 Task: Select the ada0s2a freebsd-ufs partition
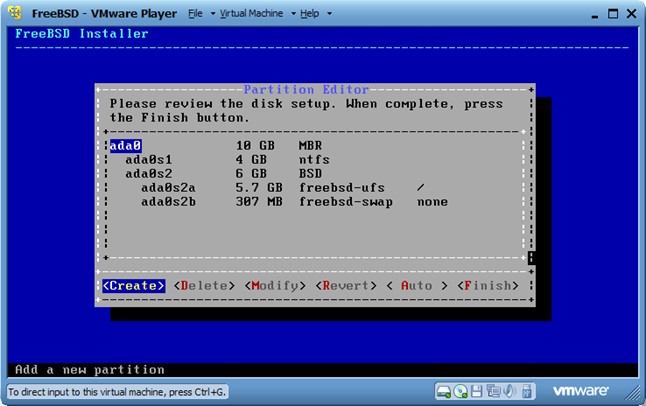168,187
